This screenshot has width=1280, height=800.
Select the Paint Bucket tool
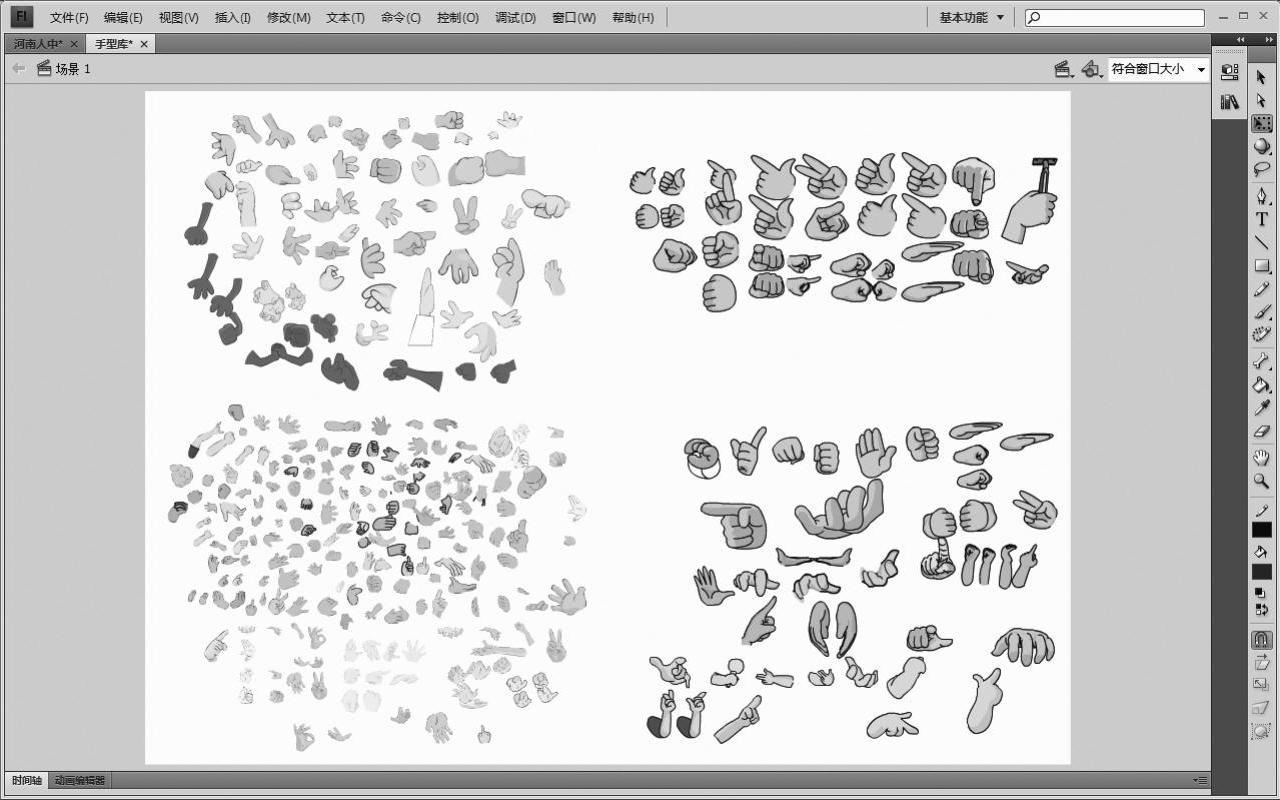pyautogui.click(x=1261, y=384)
